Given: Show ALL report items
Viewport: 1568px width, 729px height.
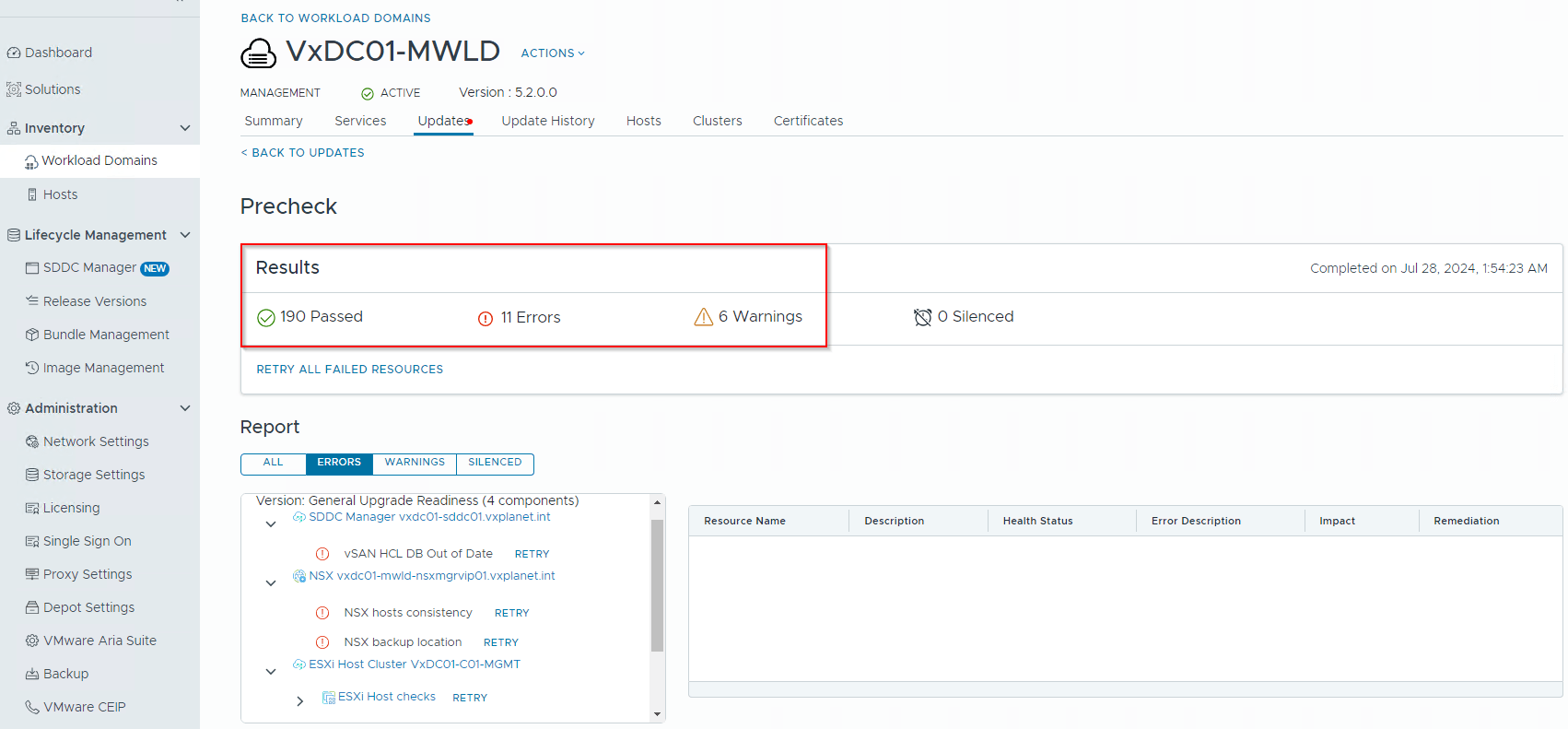Looking at the screenshot, I should click(x=274, y=464).
